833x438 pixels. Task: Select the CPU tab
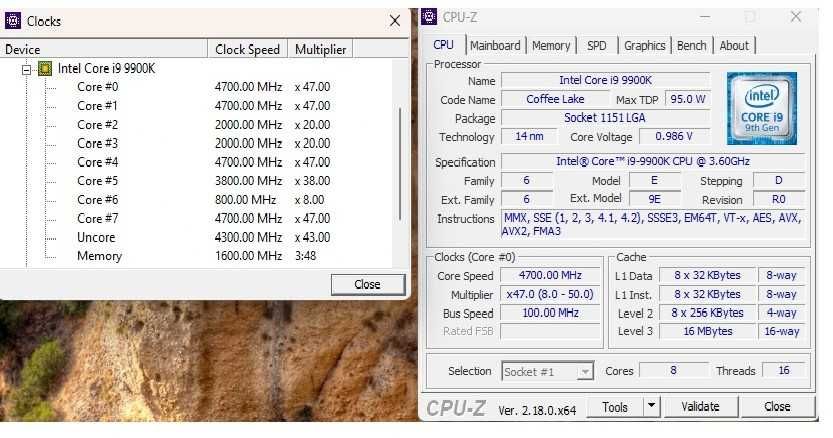pyautogui.click(x=444, y=45)
